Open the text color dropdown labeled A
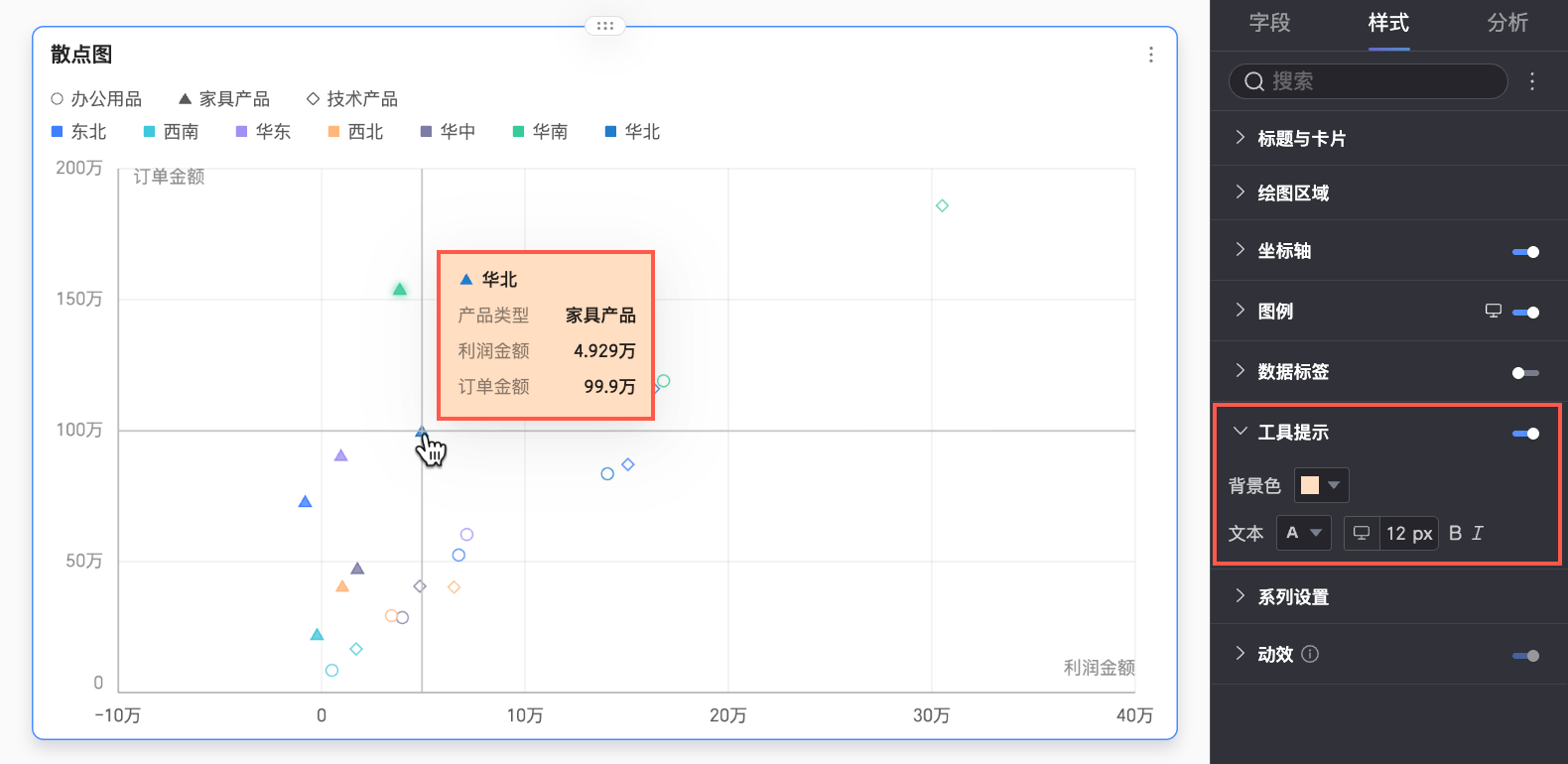 coord(1303,533)
